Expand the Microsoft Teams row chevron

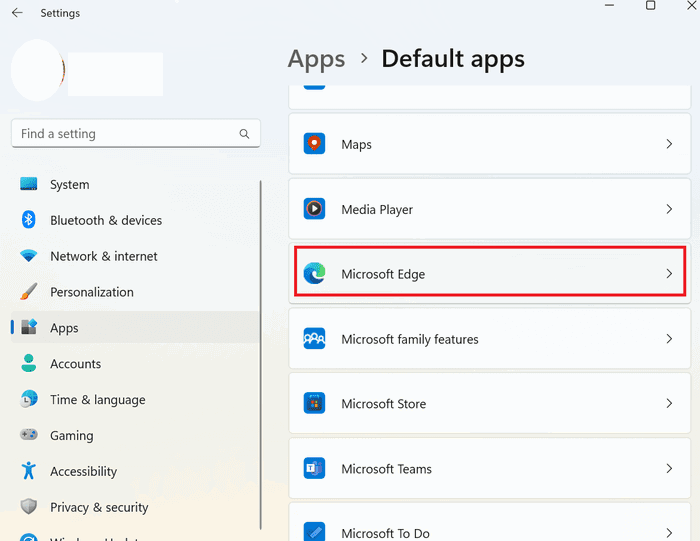669,468
